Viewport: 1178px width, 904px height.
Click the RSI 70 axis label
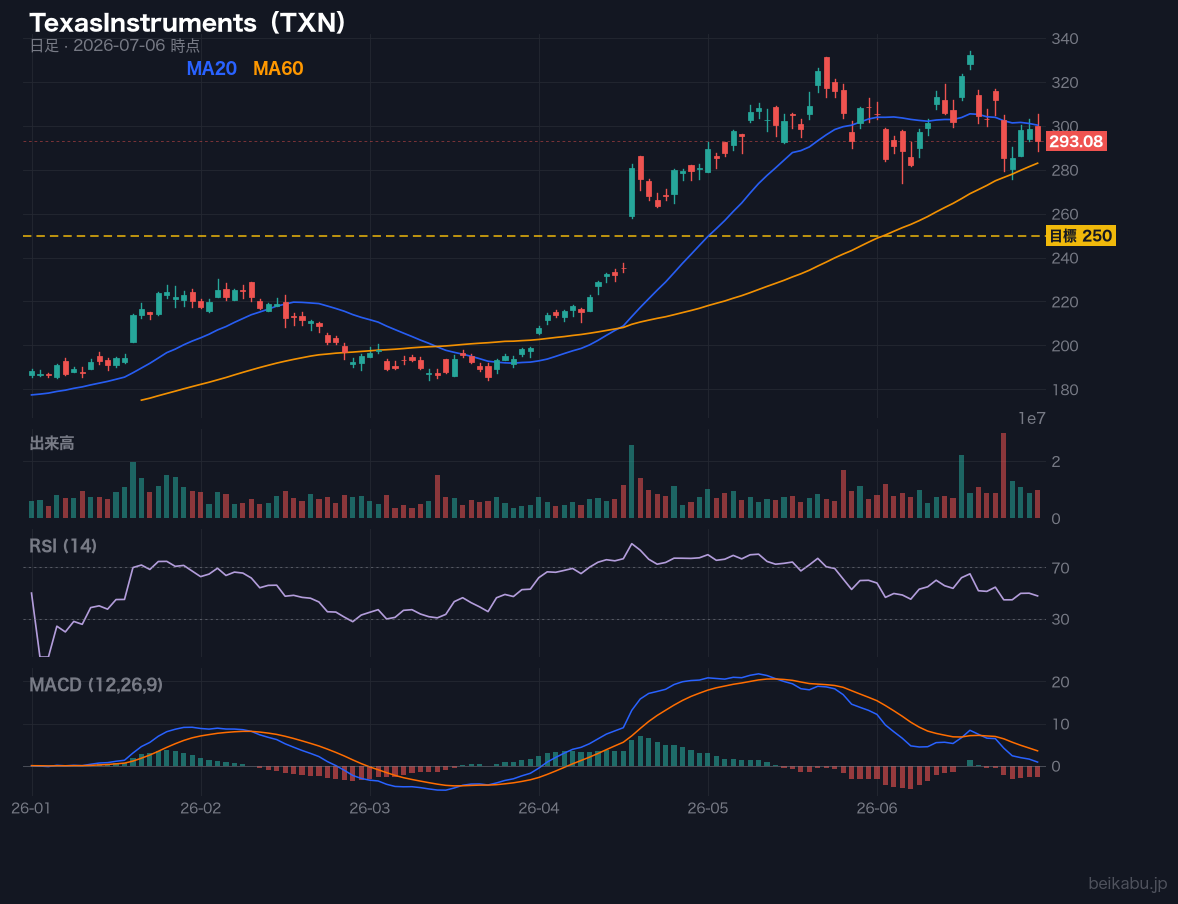1060,568
